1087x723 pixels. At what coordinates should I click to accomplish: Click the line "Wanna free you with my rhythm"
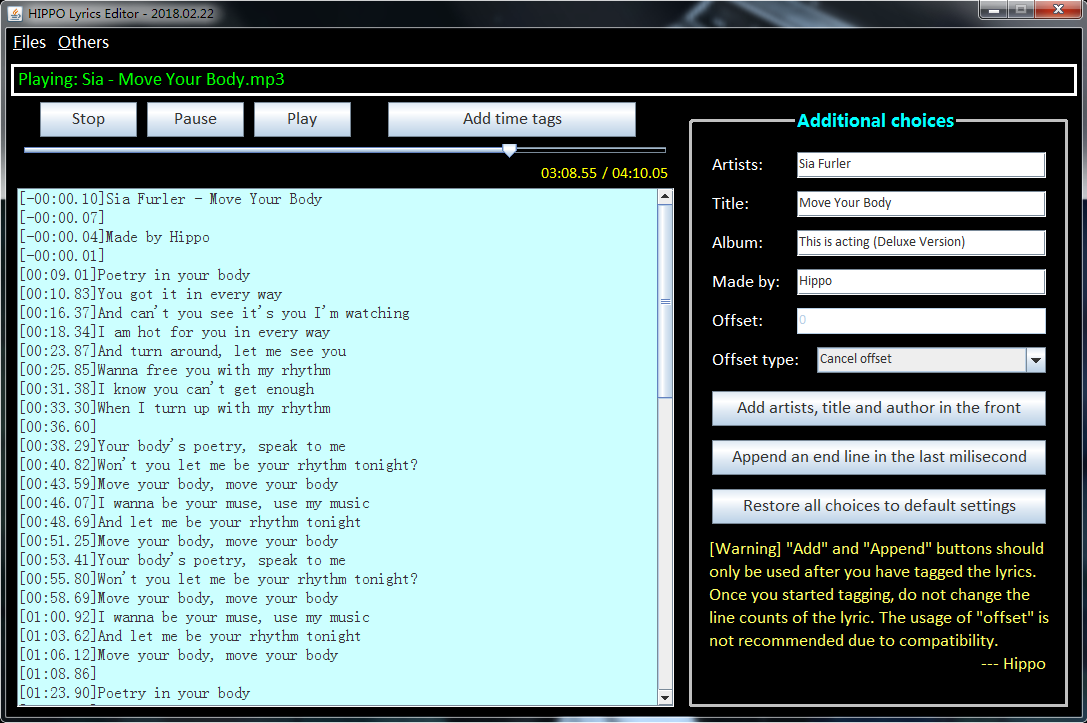click(175, 370)
